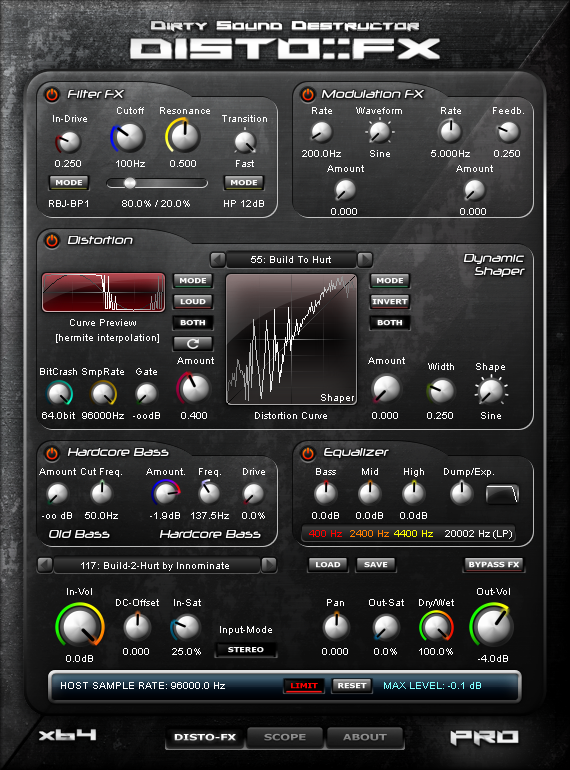Click the Equalizer Mid knob
570x770 pixels.
[x=370, y=494]
